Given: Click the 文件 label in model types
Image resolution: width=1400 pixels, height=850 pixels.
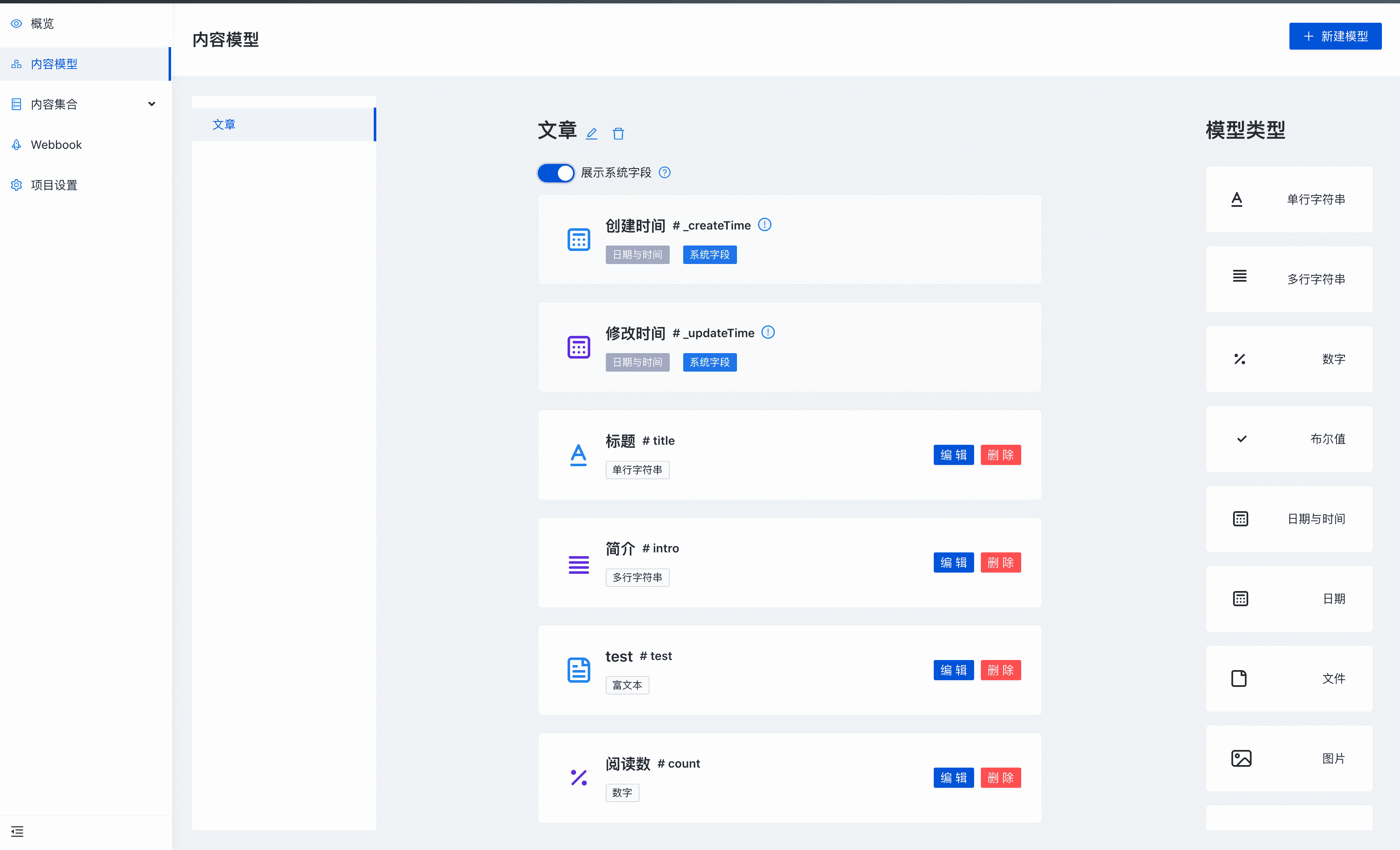Looking at the screenshot, I should (x=1333, y=678).
